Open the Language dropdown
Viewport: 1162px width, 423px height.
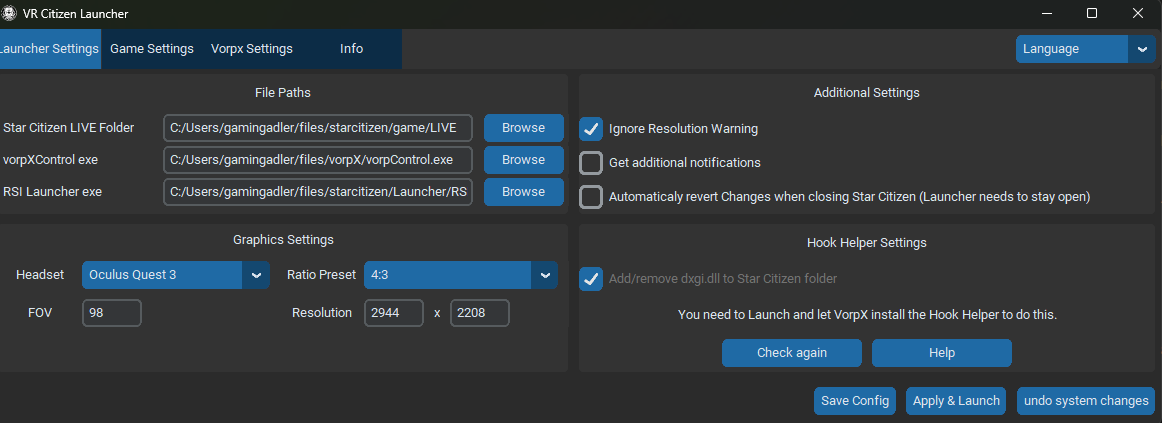click(x=1085, y=49)
